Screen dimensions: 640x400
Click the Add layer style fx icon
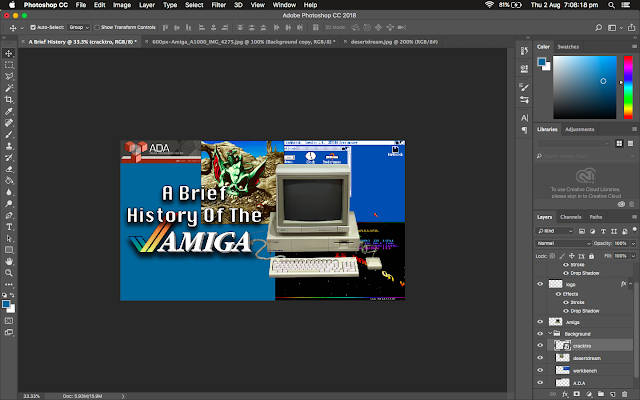(565, 394)
